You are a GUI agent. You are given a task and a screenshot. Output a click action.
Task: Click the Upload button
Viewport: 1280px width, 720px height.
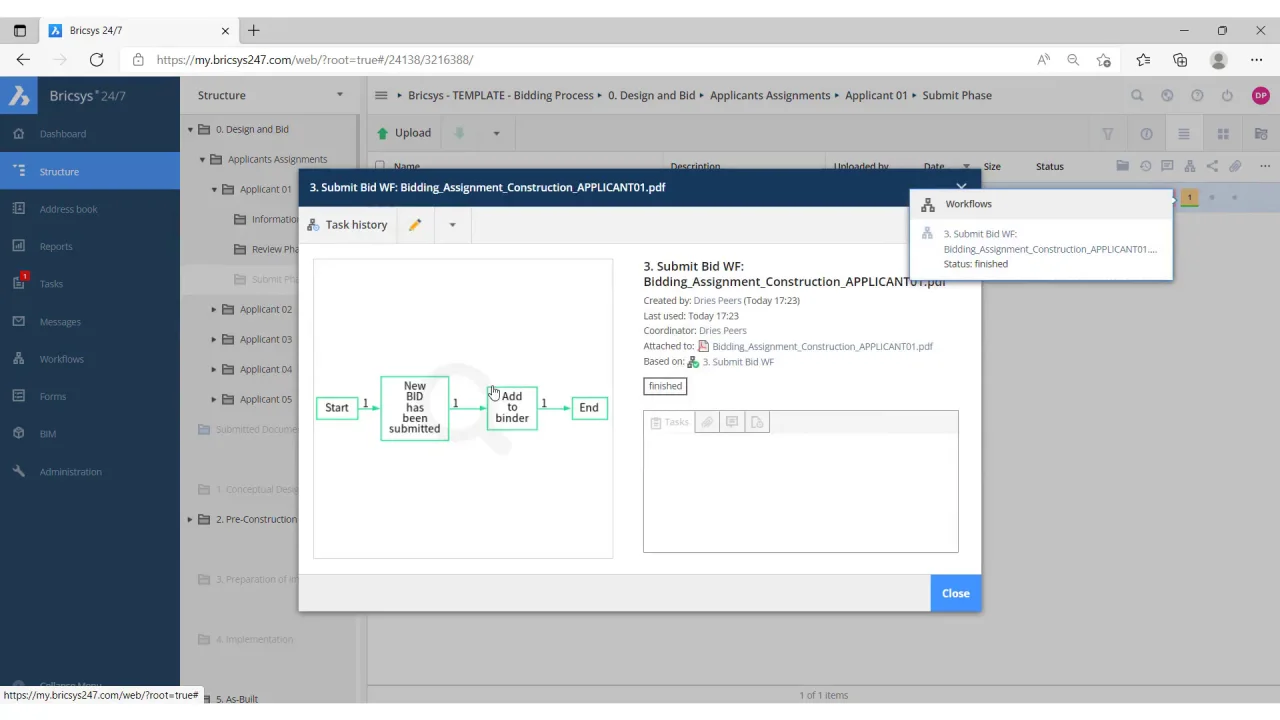(x=403, y=133)
